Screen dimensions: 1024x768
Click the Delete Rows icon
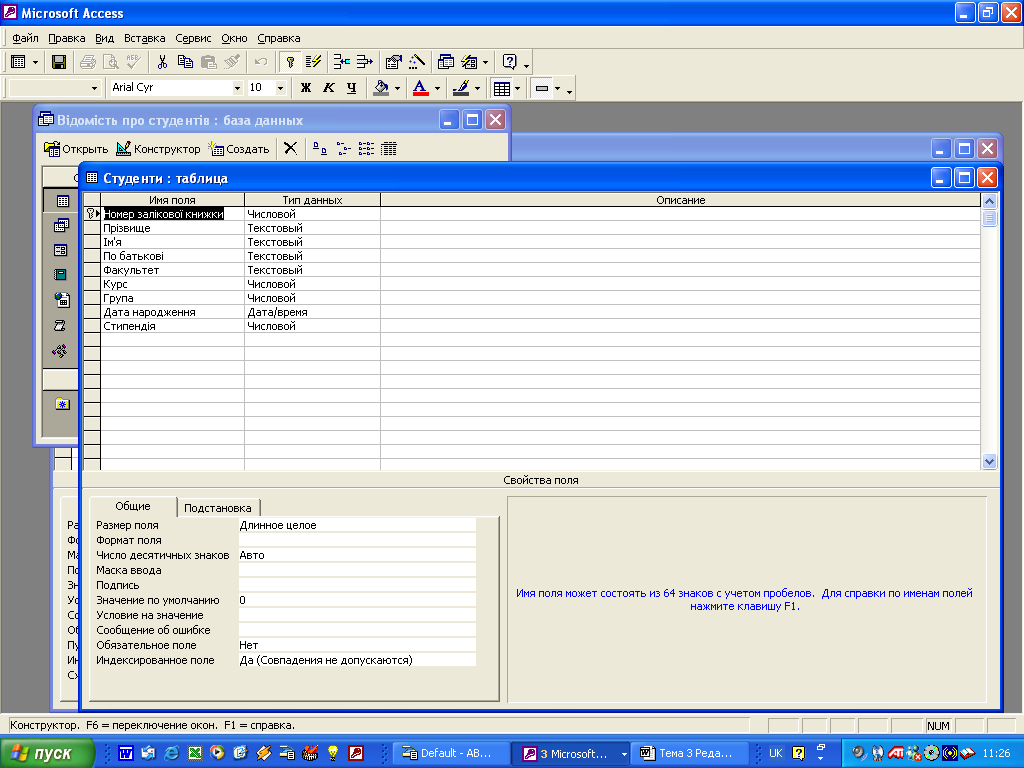364,62
